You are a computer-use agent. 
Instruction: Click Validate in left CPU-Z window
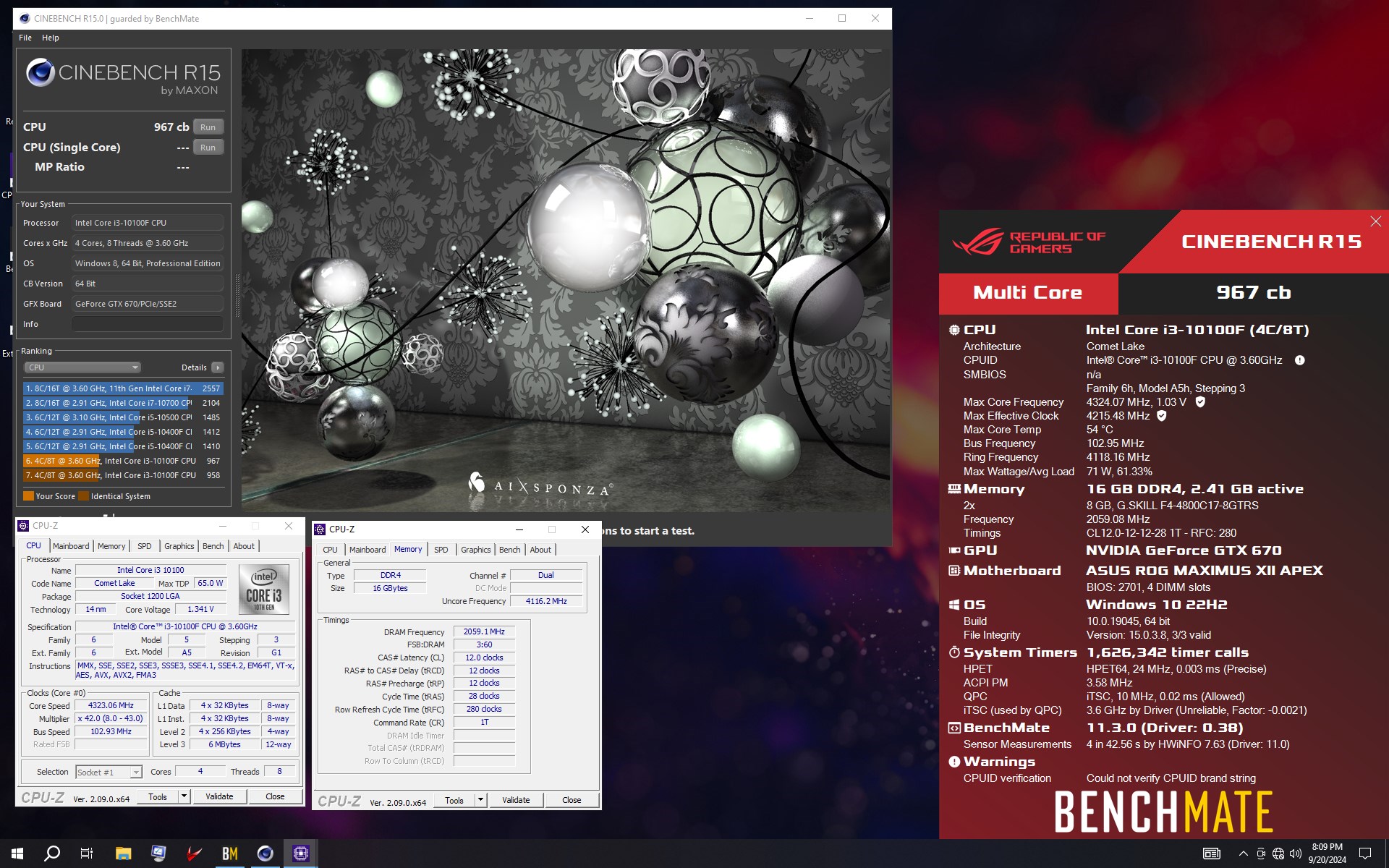click(219, 796)
